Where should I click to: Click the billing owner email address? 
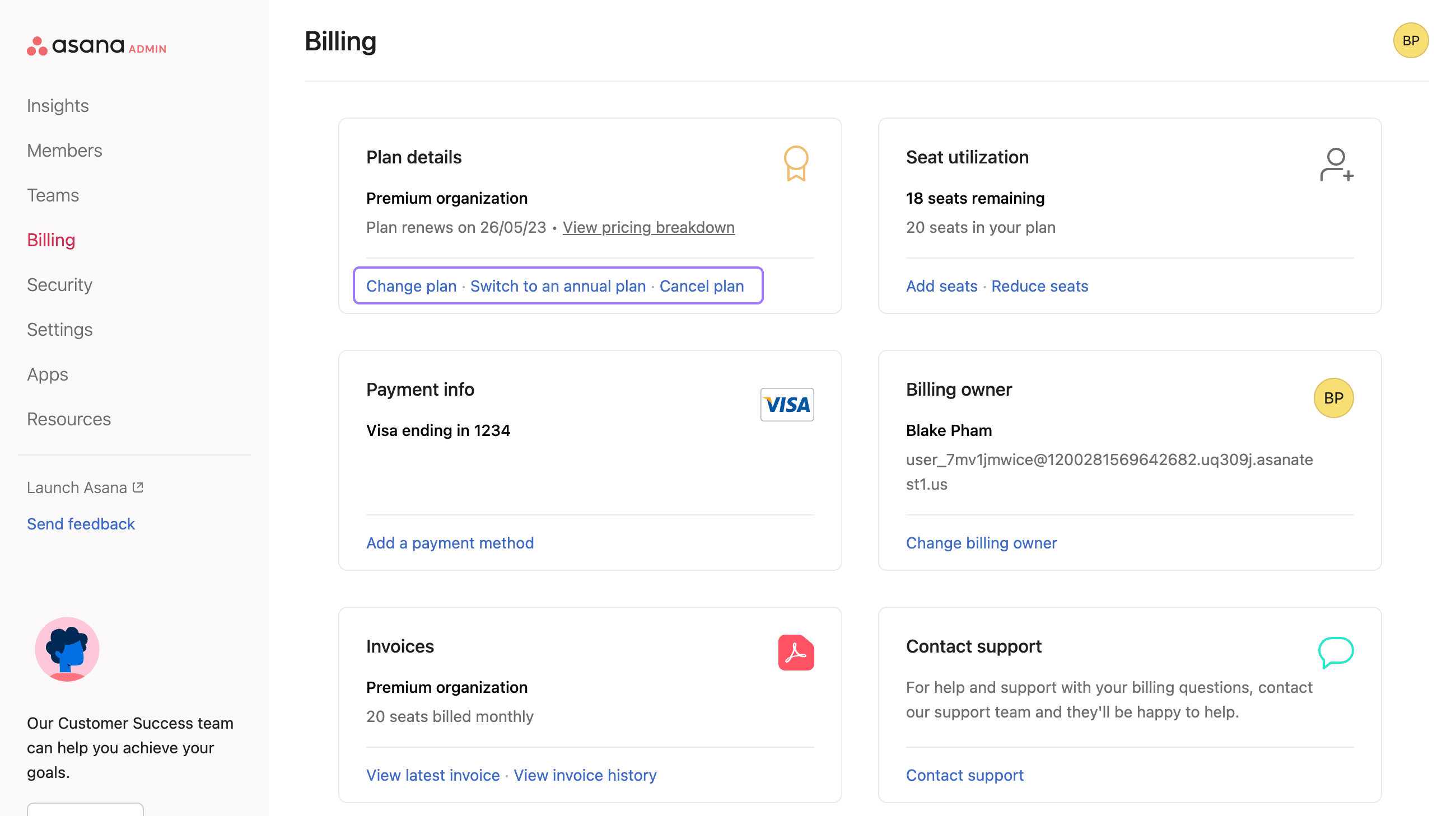coord(1108,472)
